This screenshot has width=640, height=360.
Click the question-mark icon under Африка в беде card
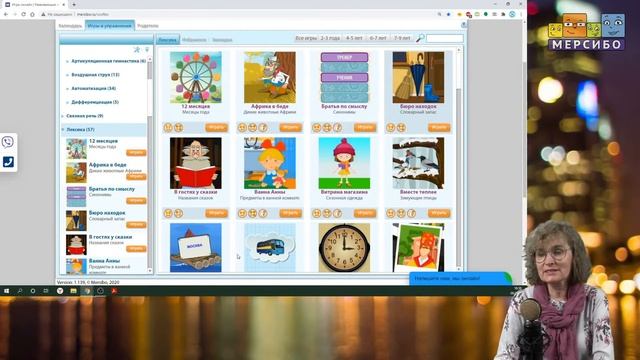(x=263, y=127)
